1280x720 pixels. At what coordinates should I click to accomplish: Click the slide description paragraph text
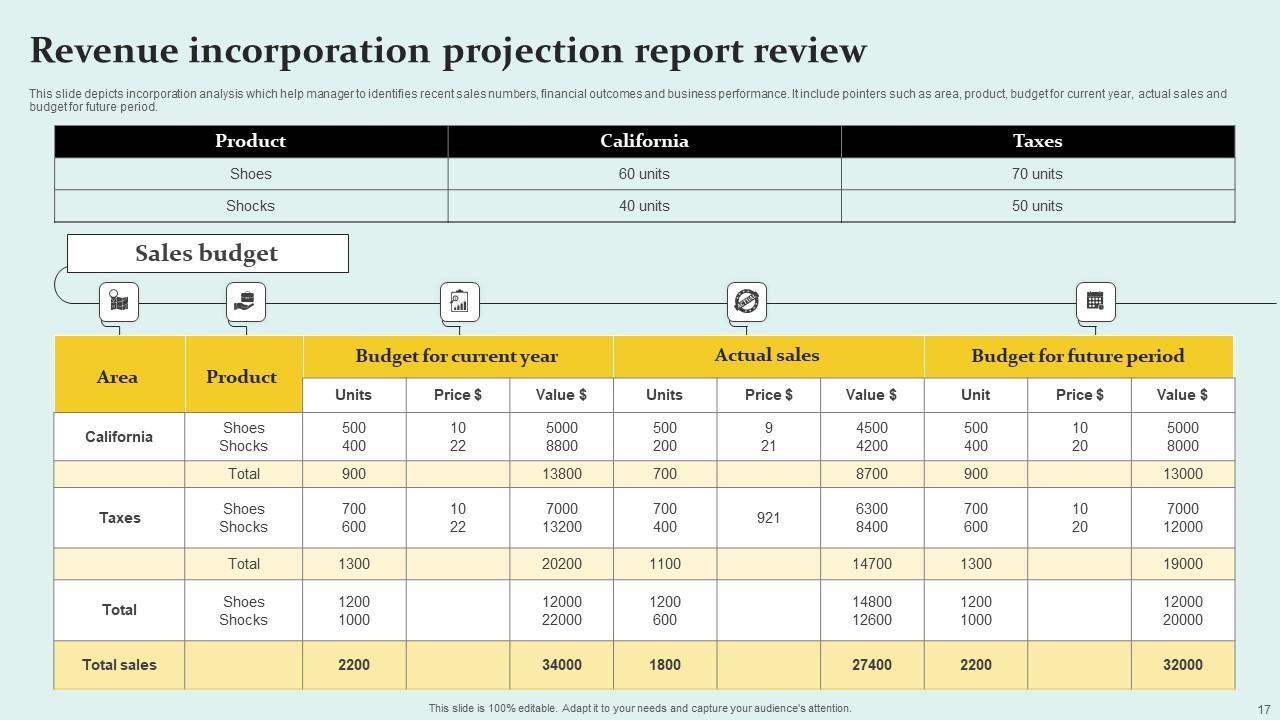tap(628, 100)
